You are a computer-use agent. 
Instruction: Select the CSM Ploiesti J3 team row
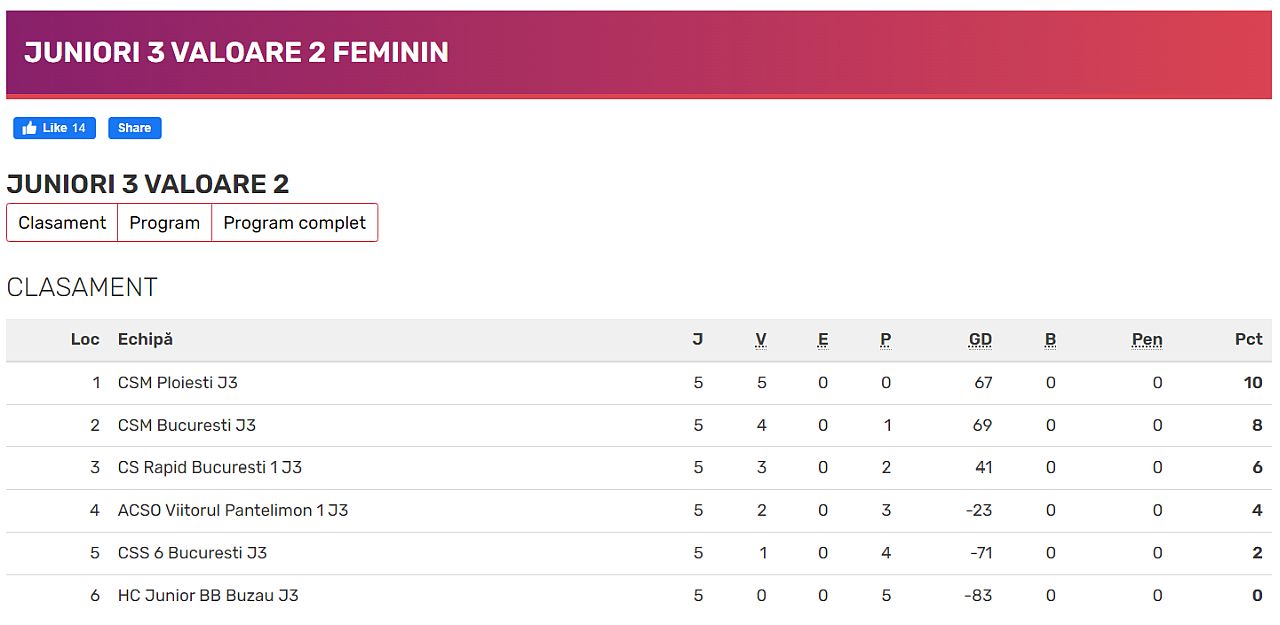pos(178,383)
